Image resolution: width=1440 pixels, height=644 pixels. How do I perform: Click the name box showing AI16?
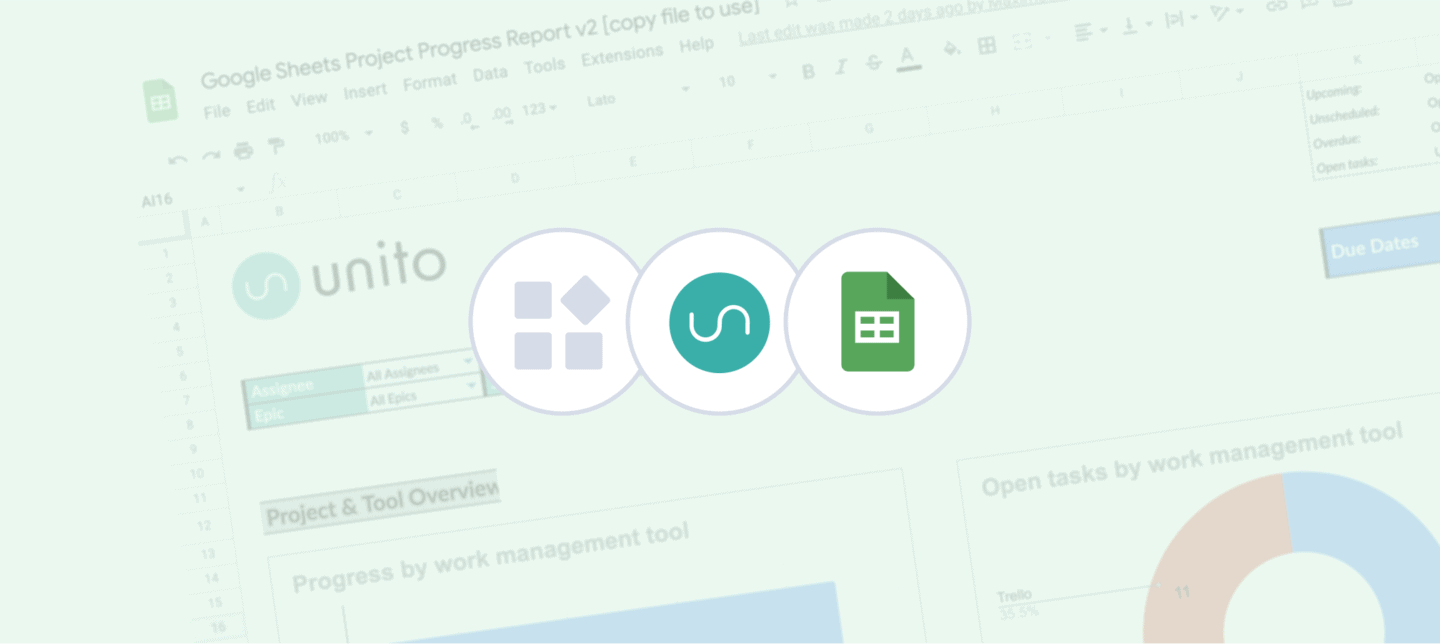click(x=158, y=200)
